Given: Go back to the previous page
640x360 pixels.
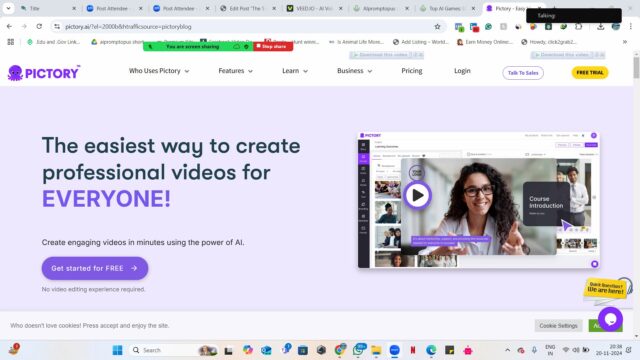Looking at the screenshot, I should (x=9, y=27).
